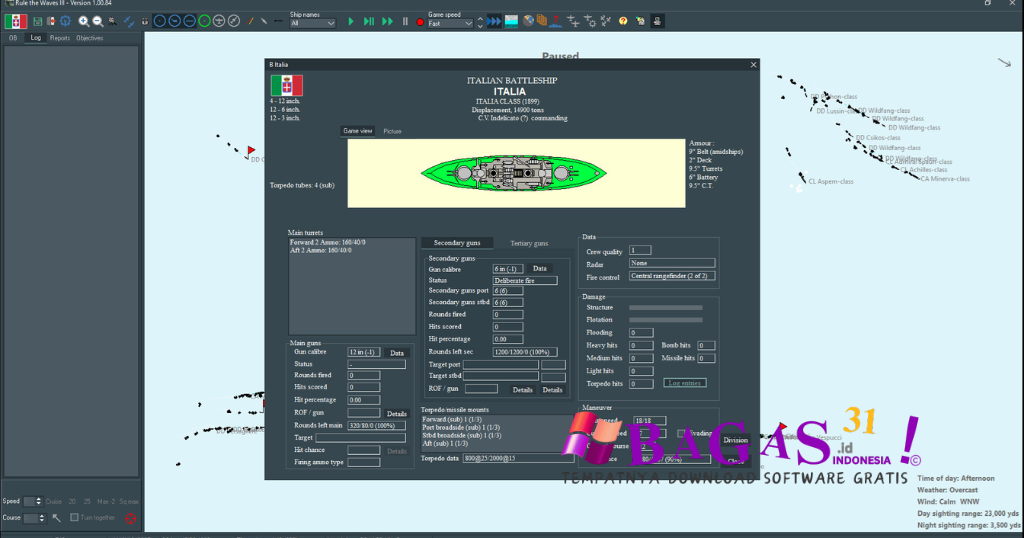The height and width of the screenshot is (538, 1024).
Task: Click the globe icon in toolbar
Action: [528, 21]
